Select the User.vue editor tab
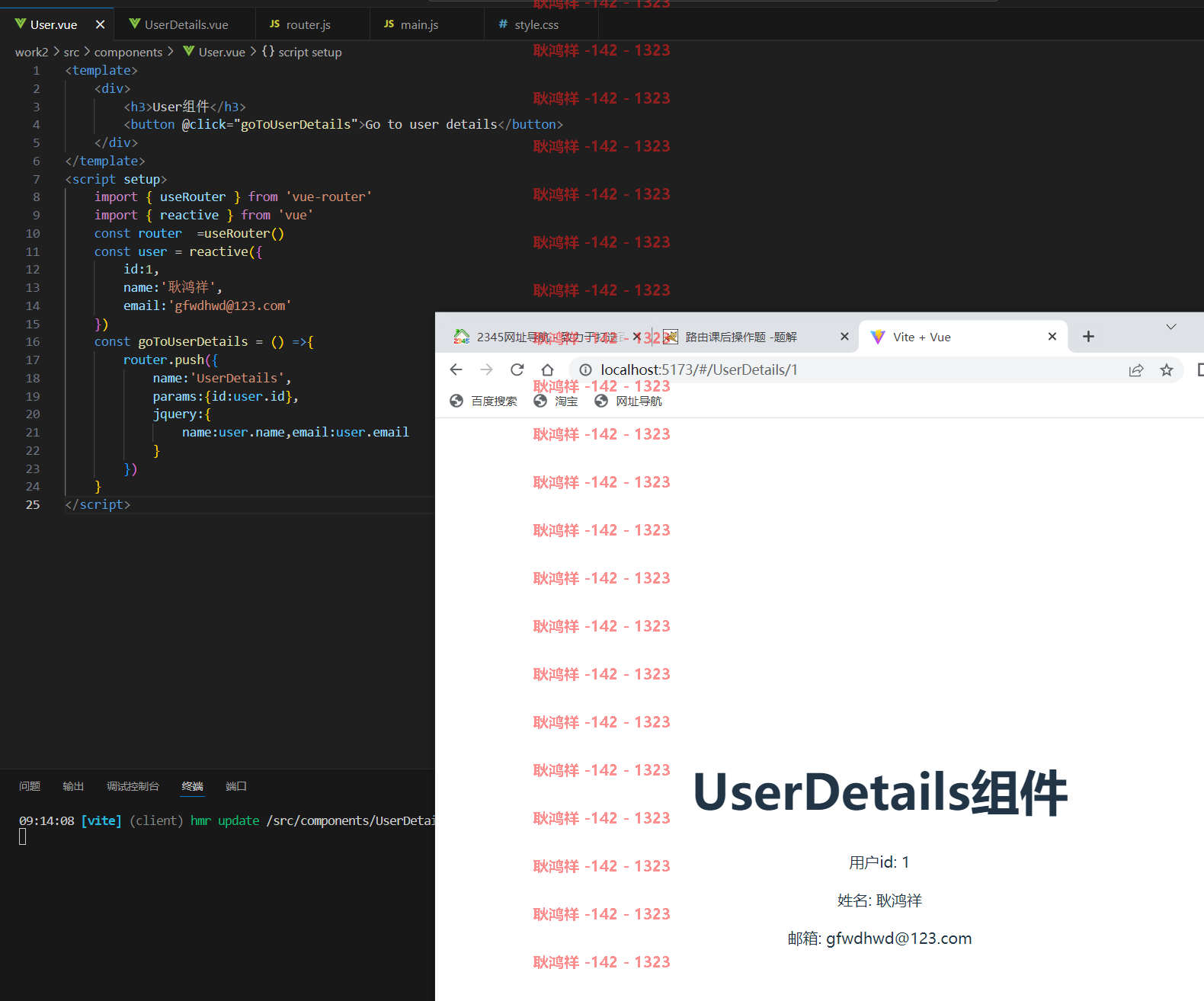This screenshot has height=1001, width=1204. click(x=53, y=24)
